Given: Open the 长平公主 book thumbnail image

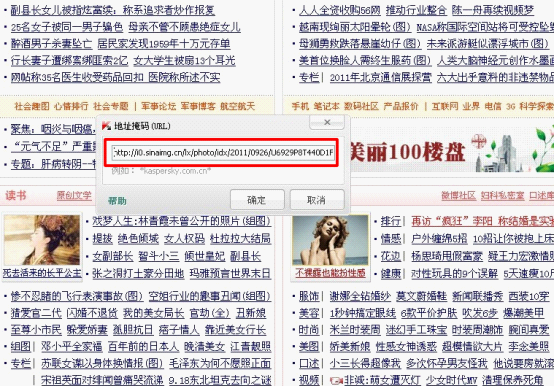Looking at the screenshot, I should 42,240.
